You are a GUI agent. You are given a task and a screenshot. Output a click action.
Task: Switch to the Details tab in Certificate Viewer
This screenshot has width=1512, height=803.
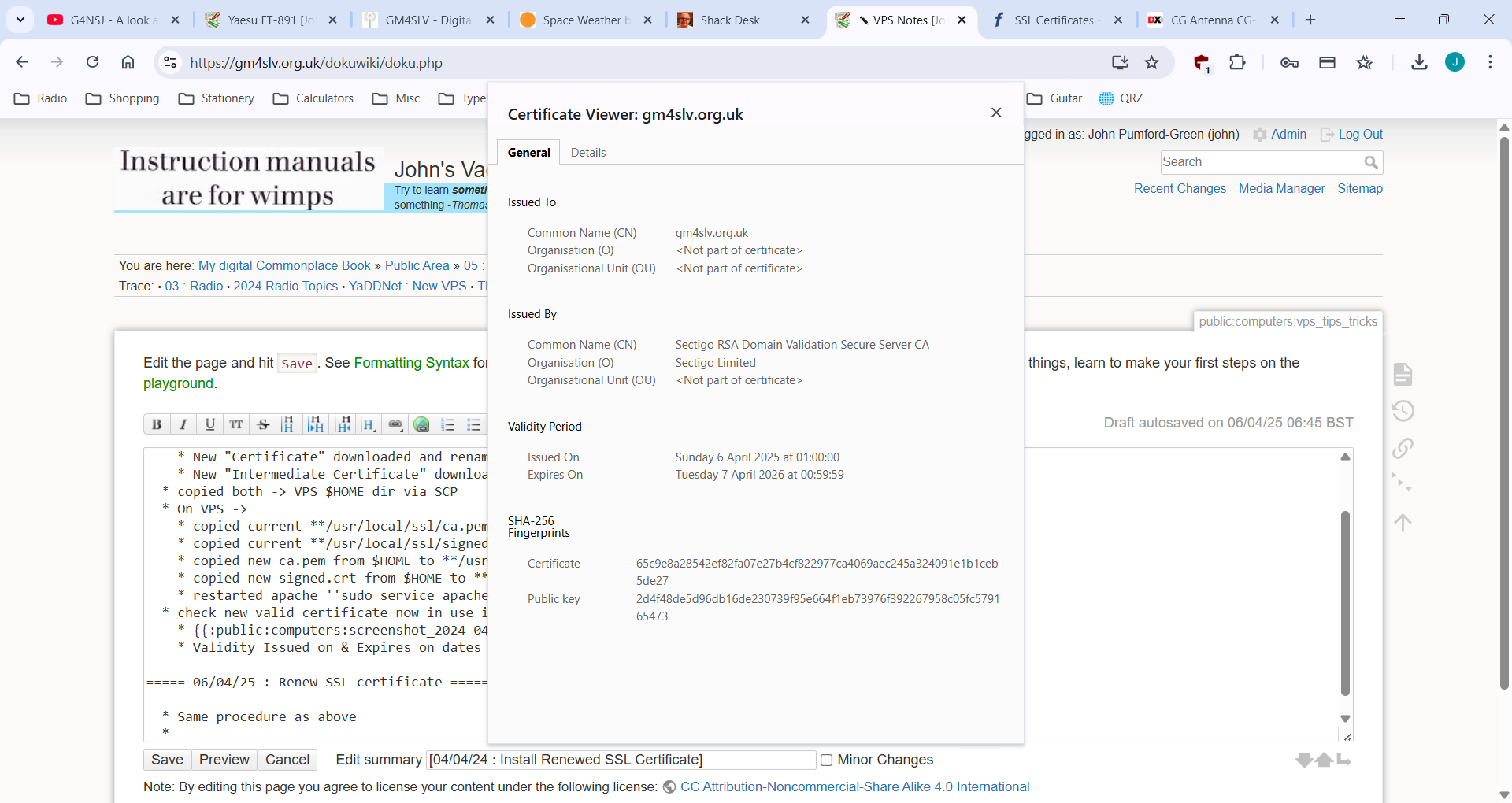point(588,152)
